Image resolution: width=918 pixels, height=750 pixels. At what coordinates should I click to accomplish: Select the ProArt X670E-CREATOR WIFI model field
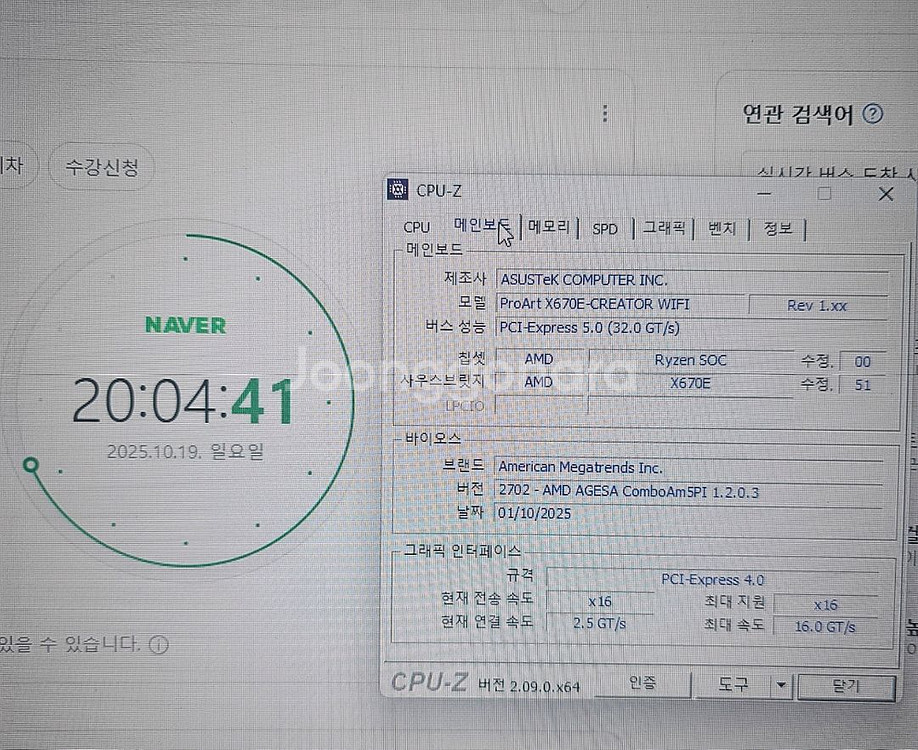click(x=620, y=304)
